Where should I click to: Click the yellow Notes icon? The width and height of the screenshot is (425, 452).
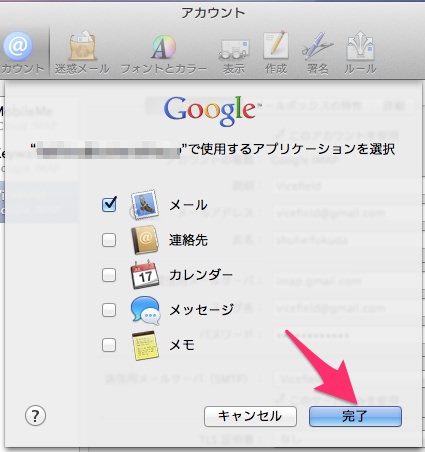click(144, 345)
